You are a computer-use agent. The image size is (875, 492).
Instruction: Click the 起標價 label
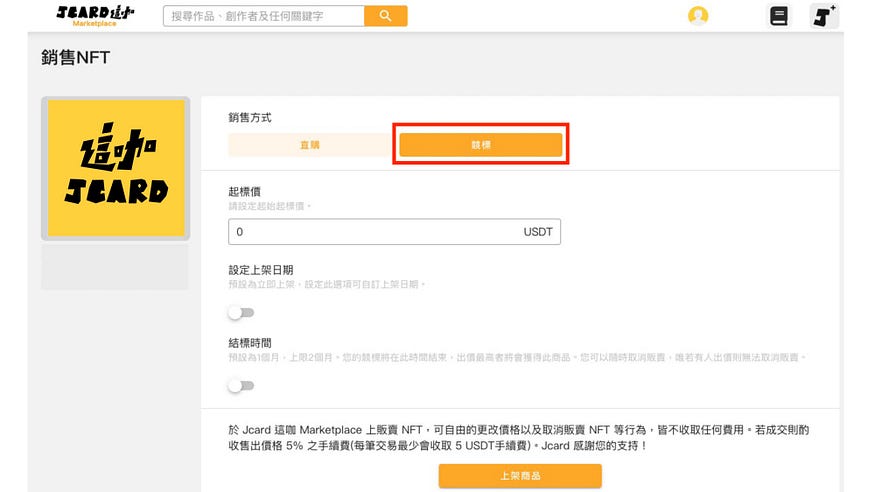click(244, 191)
